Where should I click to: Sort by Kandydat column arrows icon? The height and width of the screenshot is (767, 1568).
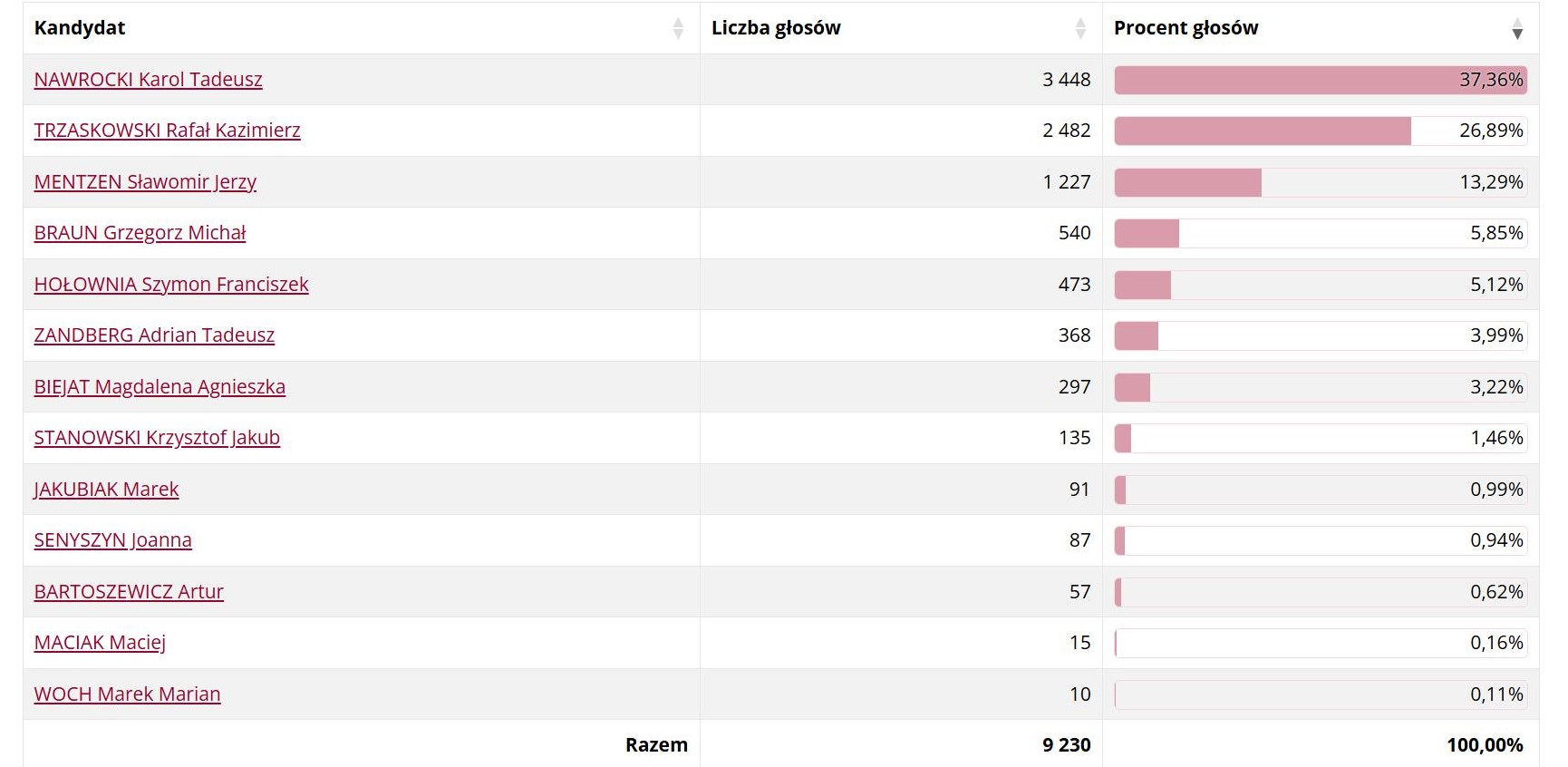tap(678, 28)
